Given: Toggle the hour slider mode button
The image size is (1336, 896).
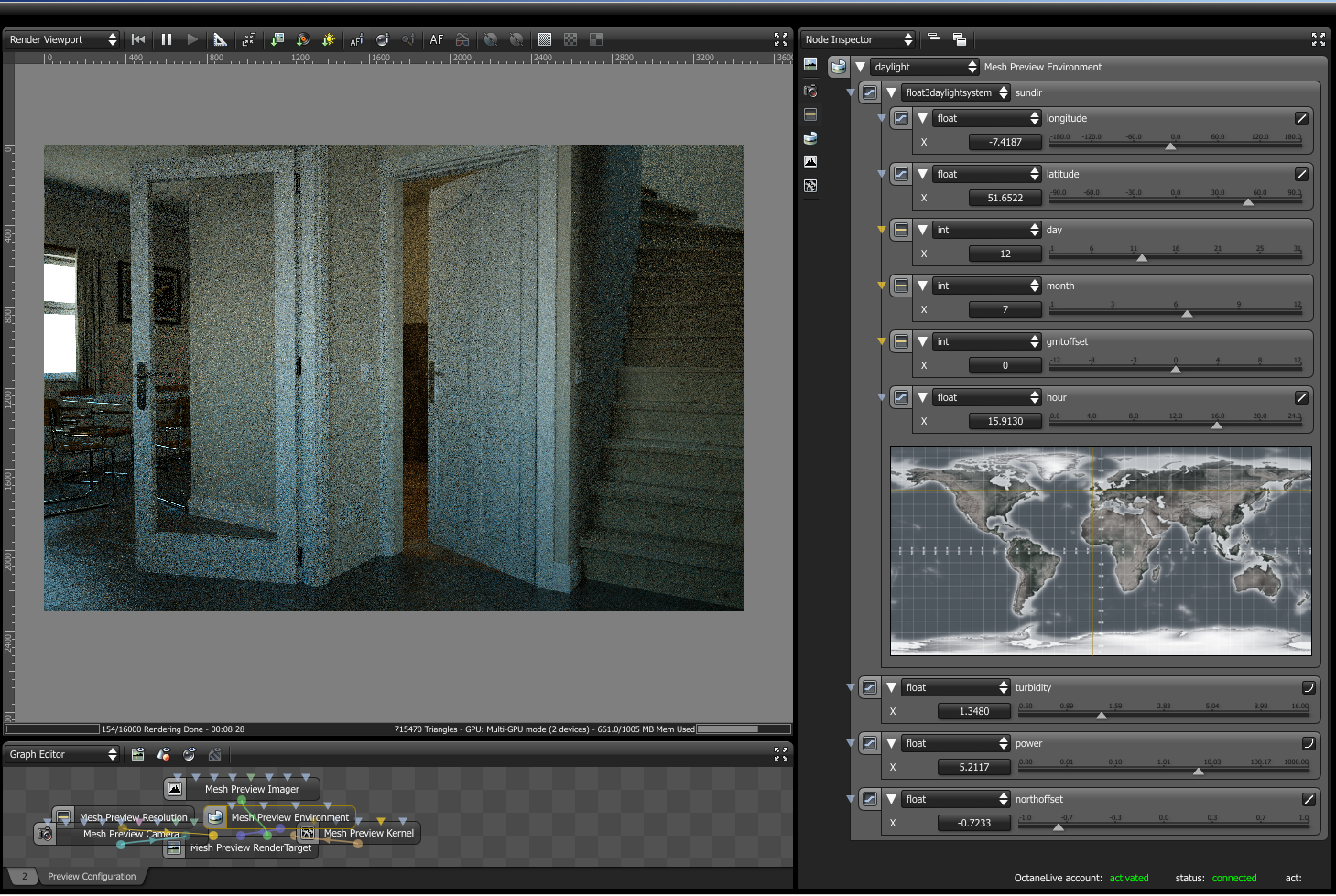Looking at the screenshot, I should click(x=1301, y=397).
